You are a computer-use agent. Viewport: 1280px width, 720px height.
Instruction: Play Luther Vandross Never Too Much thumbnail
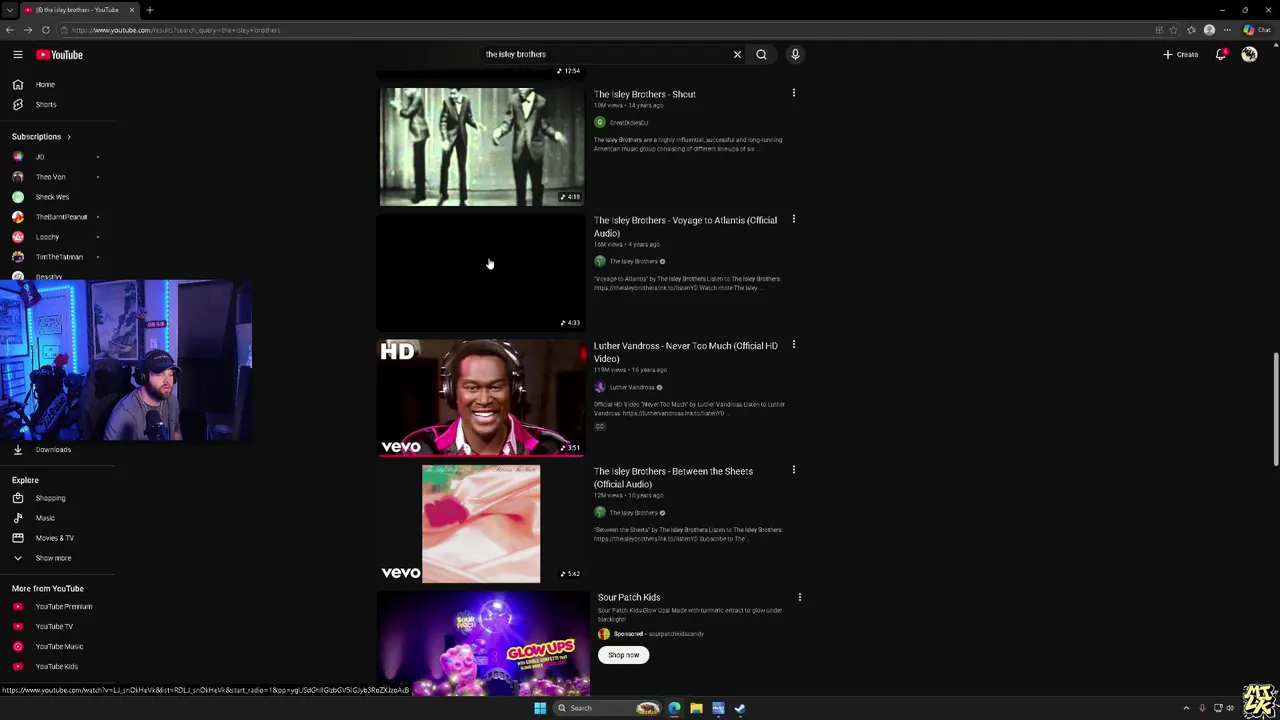tap(481, 398)
